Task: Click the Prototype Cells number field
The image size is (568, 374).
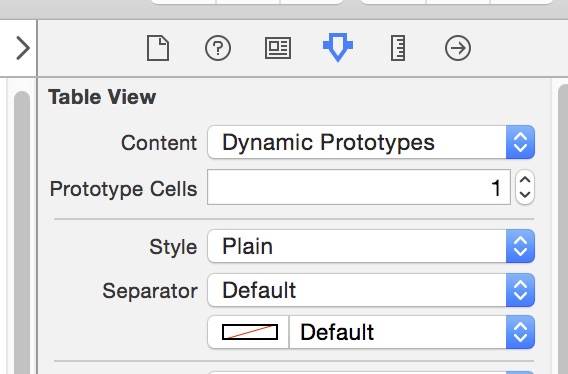Action: (x=359, y=187)
